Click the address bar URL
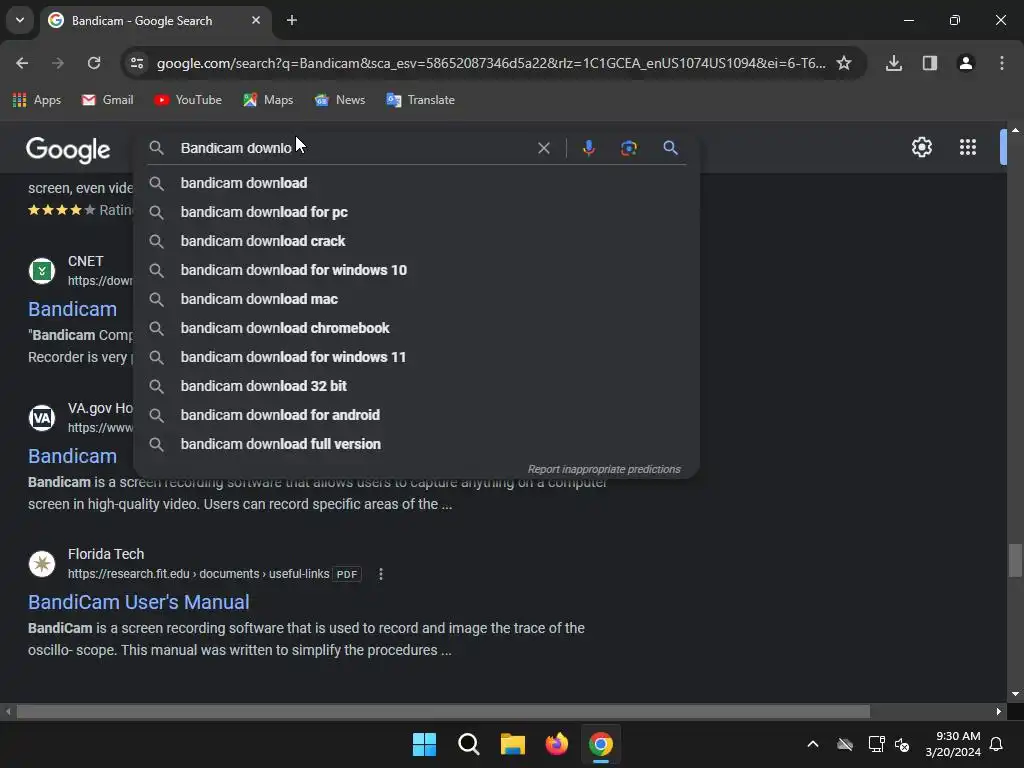Image resolution: width=1024 pixels, height=768 pixels. pos(491,63)
